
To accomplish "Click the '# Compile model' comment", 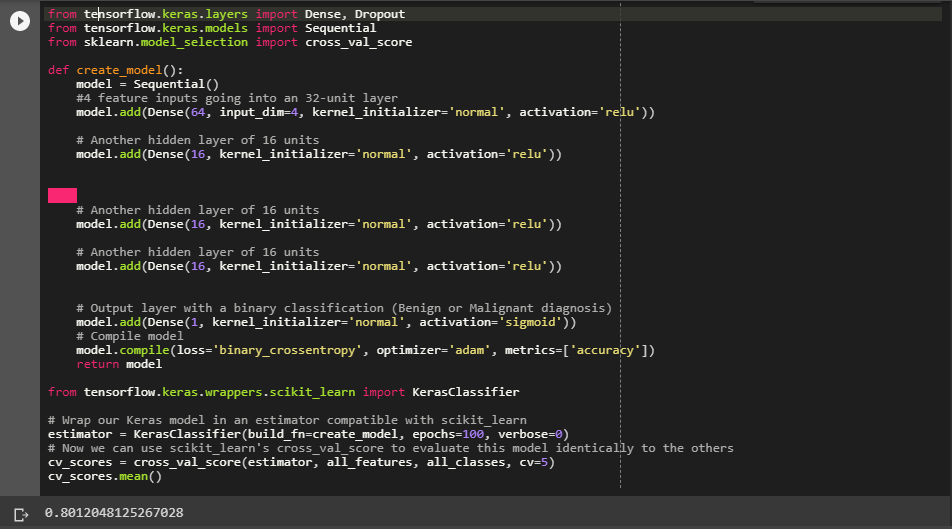I will pos(129,336).
